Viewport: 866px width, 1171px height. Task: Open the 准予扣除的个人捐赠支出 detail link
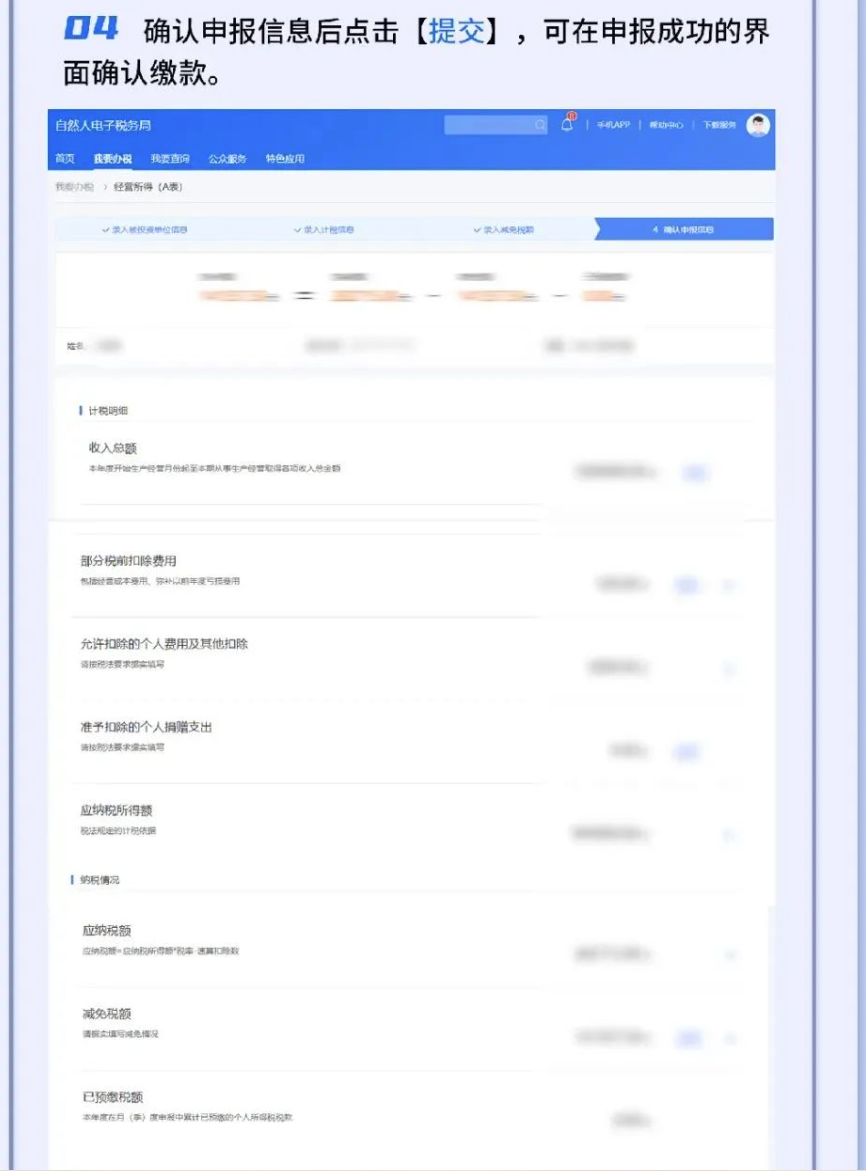tap(686, 751)
